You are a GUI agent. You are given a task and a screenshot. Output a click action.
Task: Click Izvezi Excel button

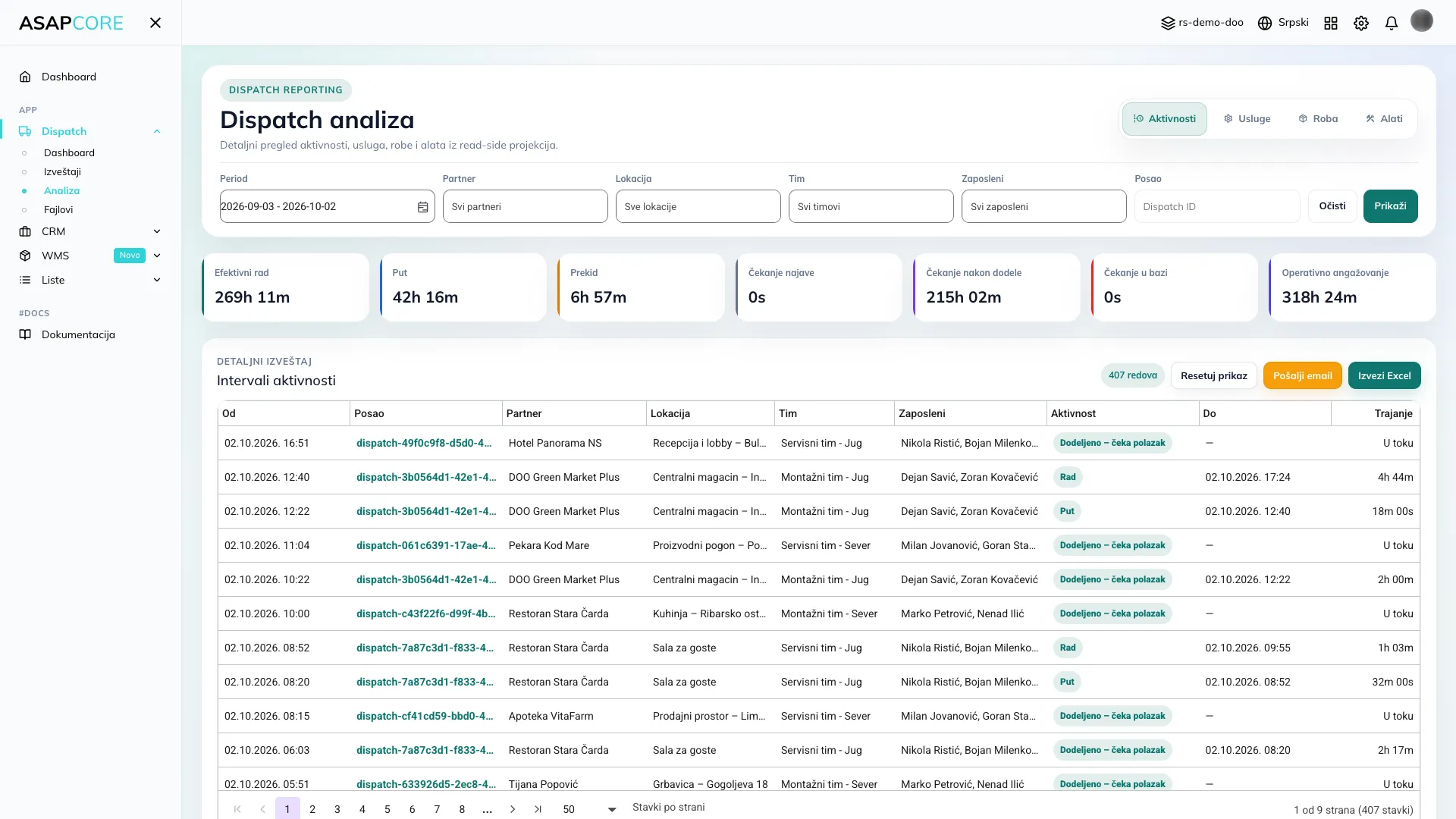(x=1384, y=375)
